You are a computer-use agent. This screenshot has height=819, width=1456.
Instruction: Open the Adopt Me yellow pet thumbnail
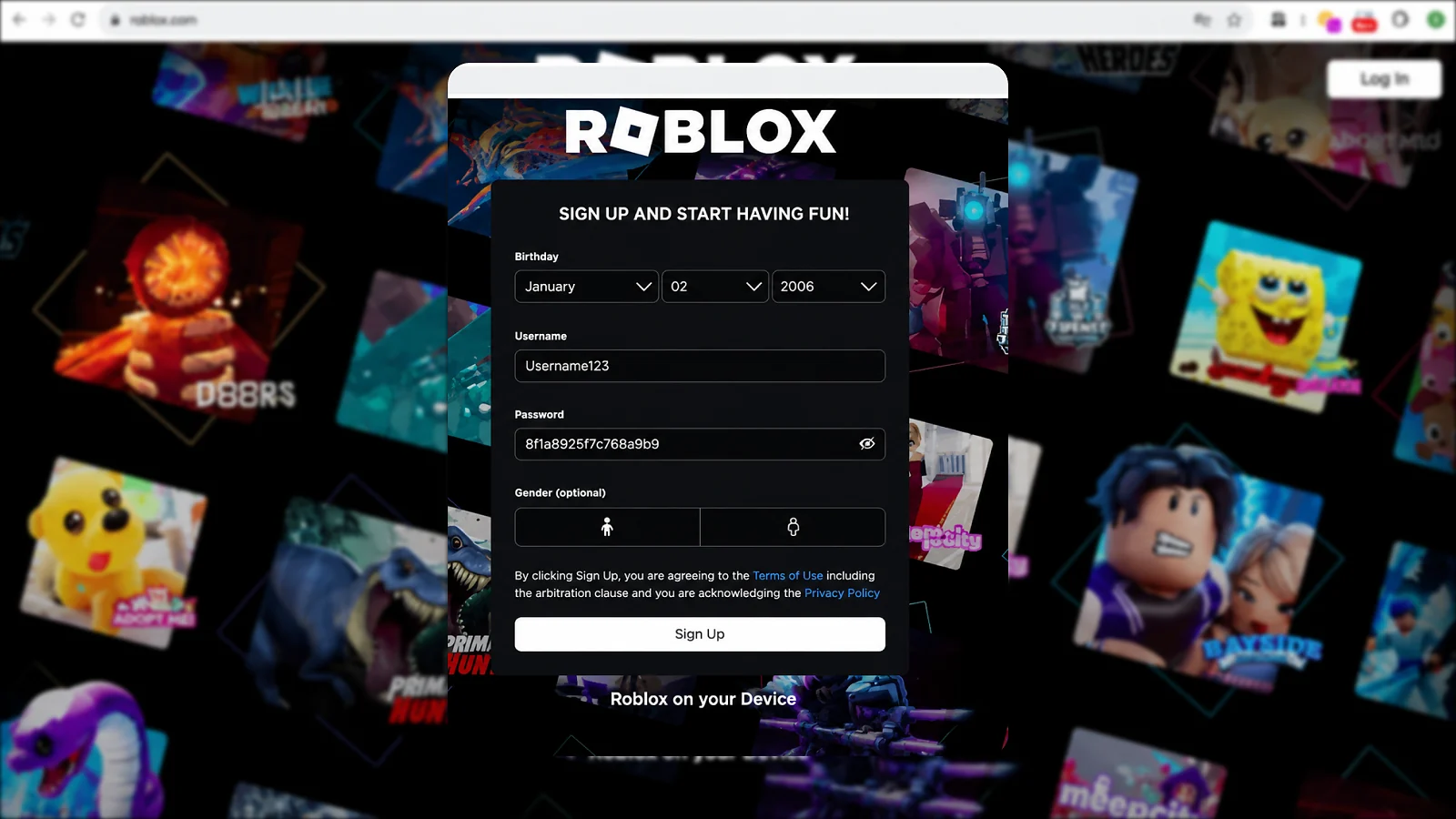(x=114, y=552)
